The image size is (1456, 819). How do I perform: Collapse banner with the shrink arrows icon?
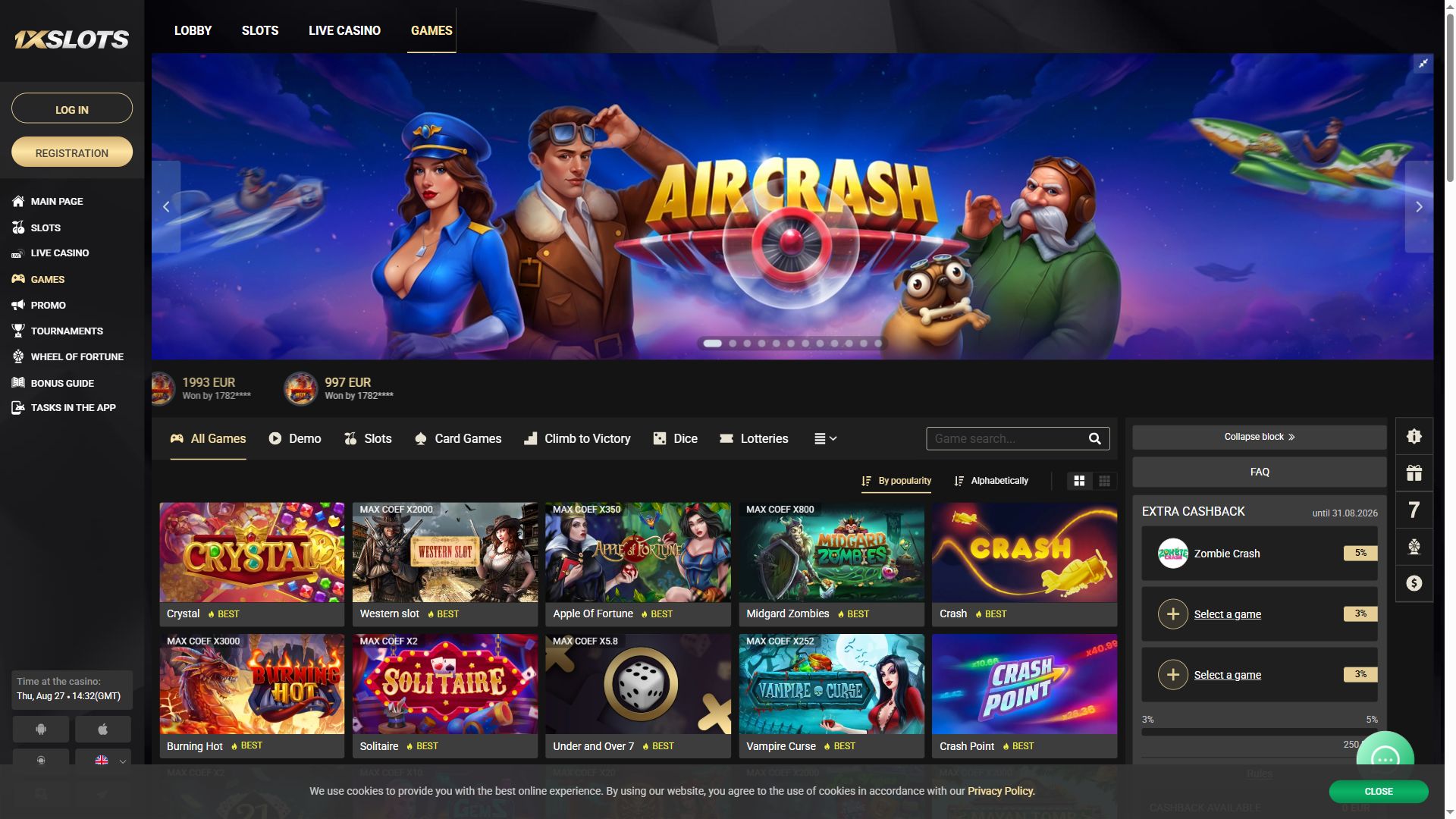pyautogui.click(x=1423, y=64)
